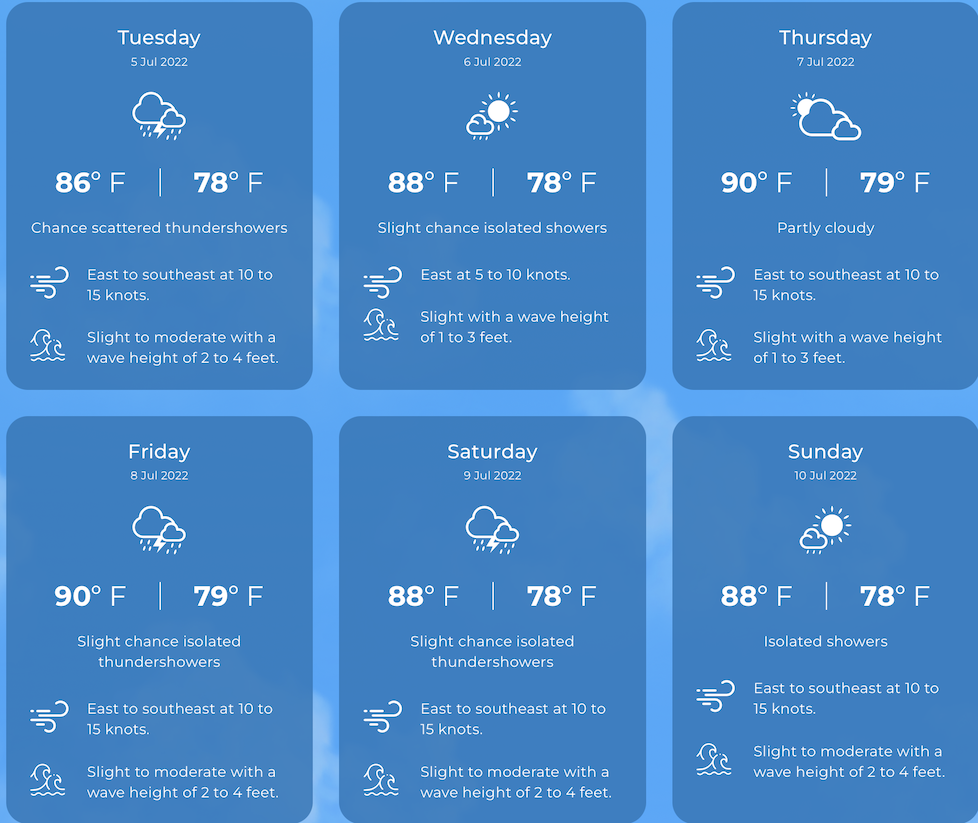Click Thursday's 90° F high temperature
The image size is (978, 823).
click(x=756, y=183)
